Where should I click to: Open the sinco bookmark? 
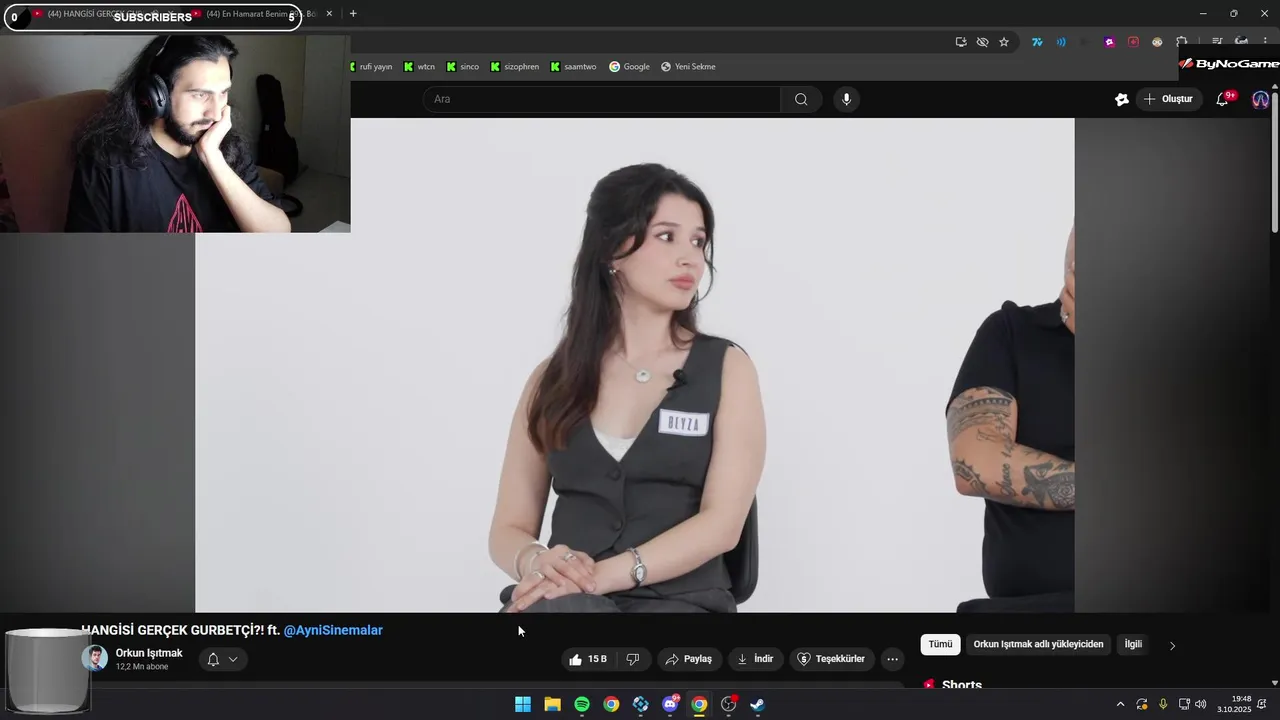(463, 67)
